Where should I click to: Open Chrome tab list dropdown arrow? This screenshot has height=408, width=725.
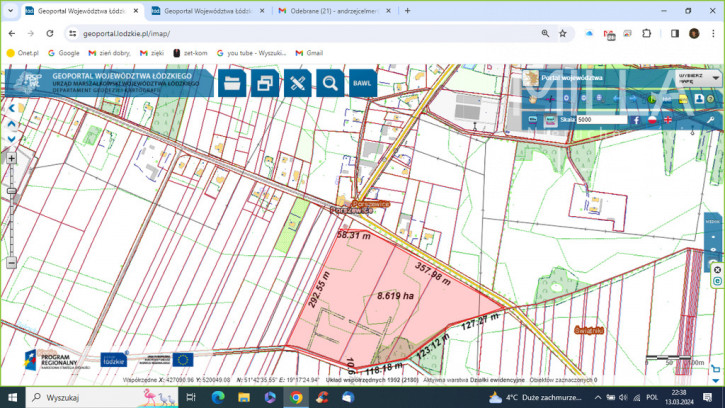(x=10, y=11)
